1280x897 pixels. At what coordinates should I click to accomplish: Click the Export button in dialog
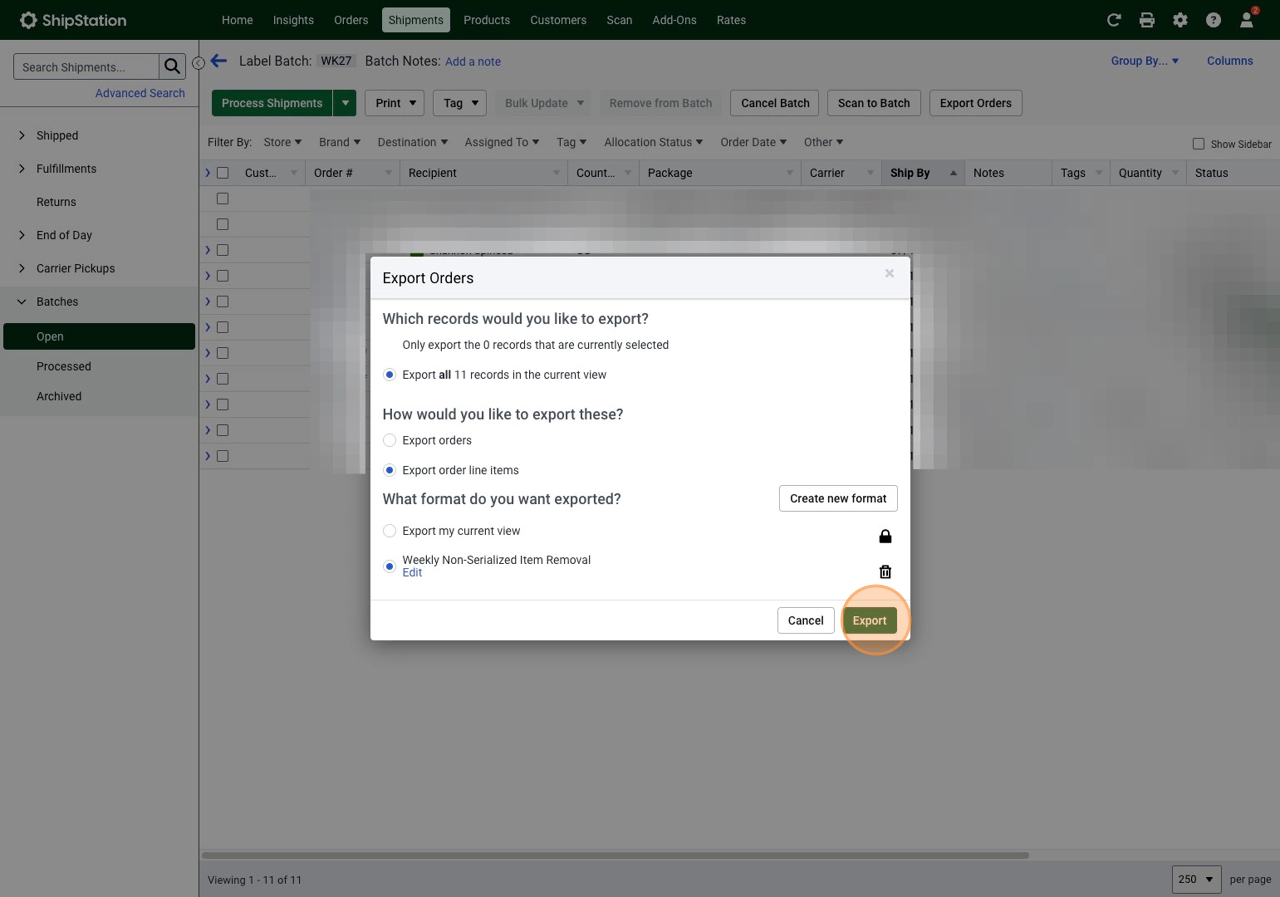869,621
